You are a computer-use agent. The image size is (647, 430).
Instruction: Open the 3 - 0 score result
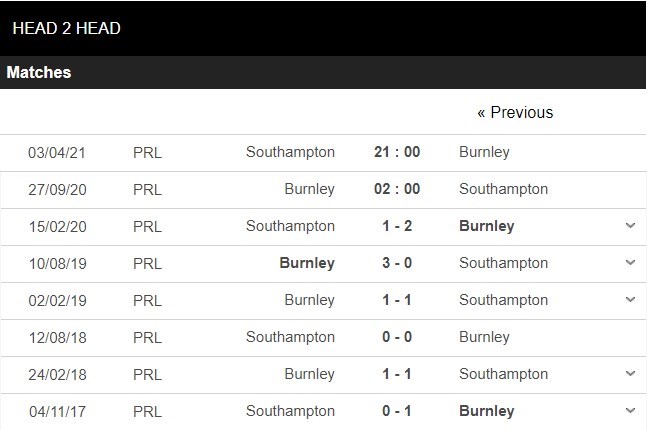tap(397, 263)
